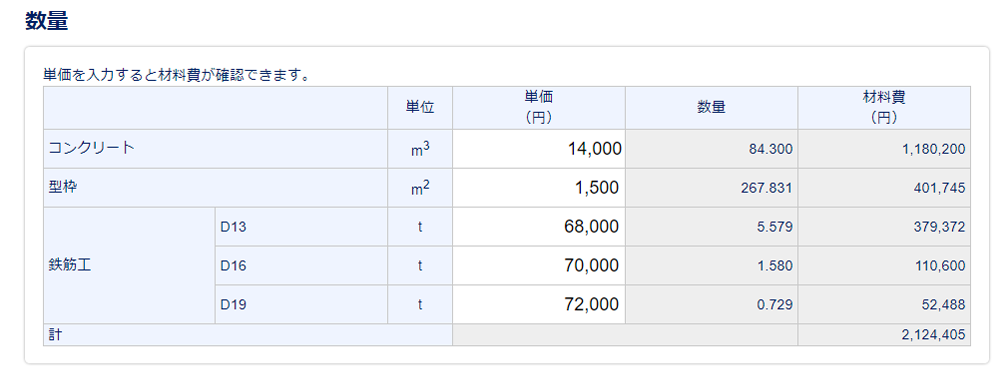This screenshot has width=1000, height=374.
Task: Click the 数量 section heading
Action: click(47, 21)
